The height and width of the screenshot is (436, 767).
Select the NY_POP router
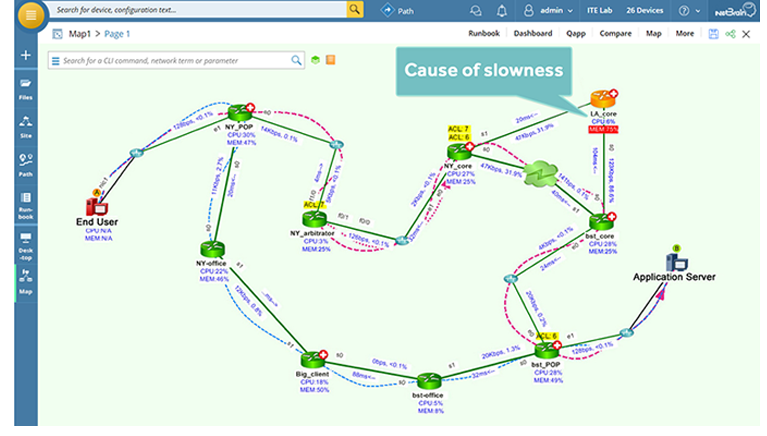pyautogui.click(x=240, y=113)
